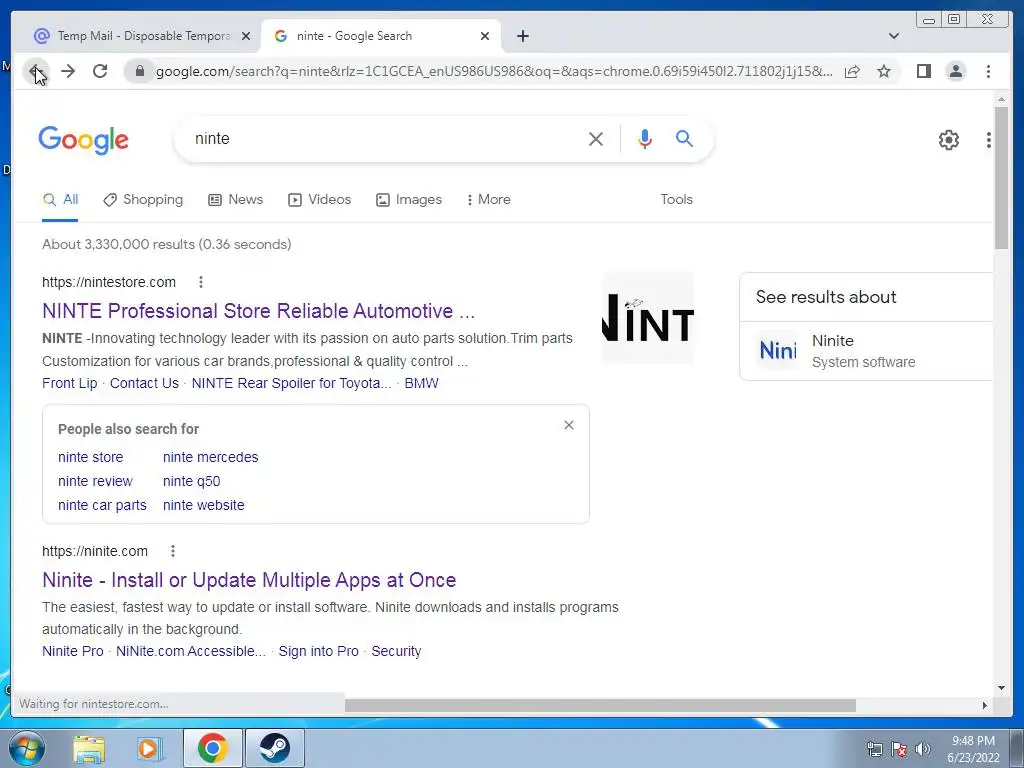Open Steam from the taskbar
The image size is (1024, 768).
(x=275, y=748)
